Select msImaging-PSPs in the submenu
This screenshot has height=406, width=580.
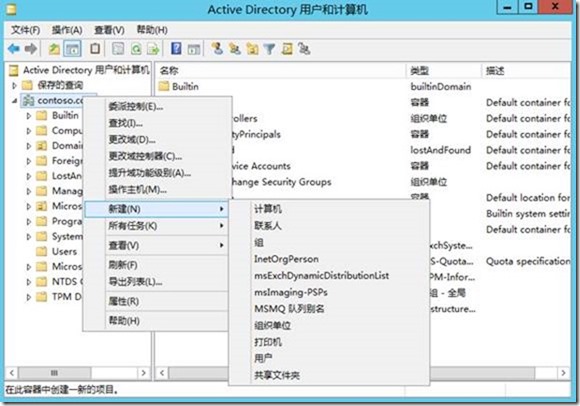pos(329,292)
